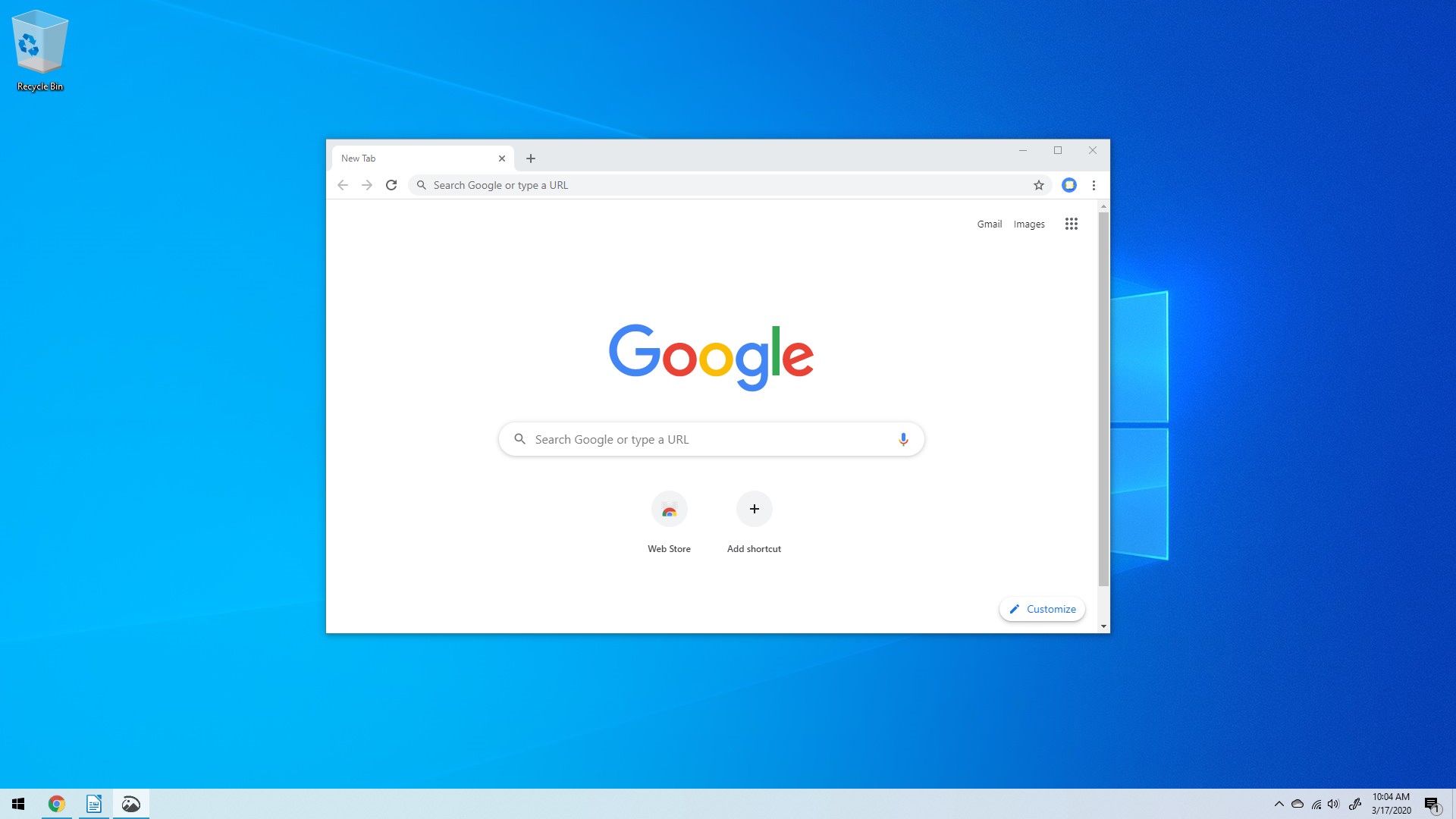Expand the system tray notification area
The width and height of the screenshot is (1456, 819).
(1278, 804)
